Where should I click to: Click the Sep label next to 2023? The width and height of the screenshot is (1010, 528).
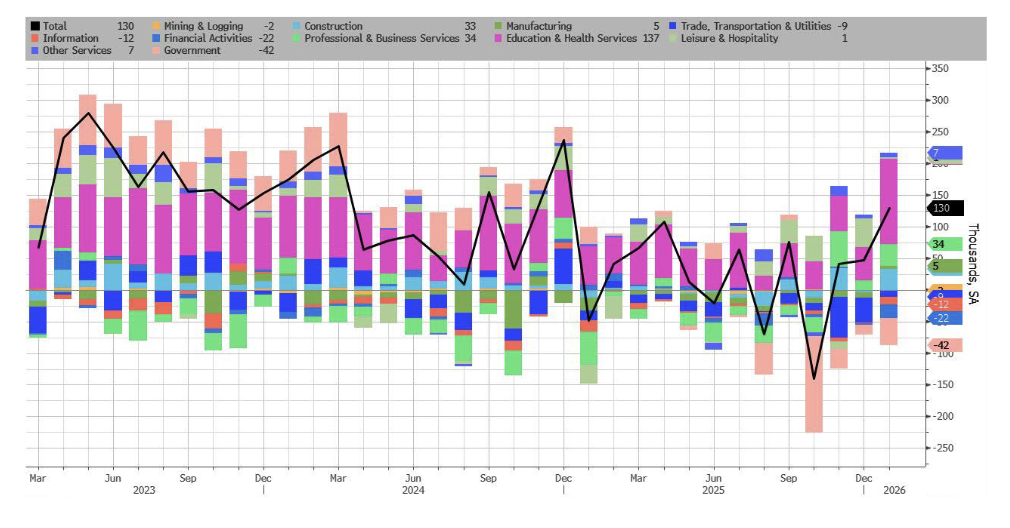[188, 478]
